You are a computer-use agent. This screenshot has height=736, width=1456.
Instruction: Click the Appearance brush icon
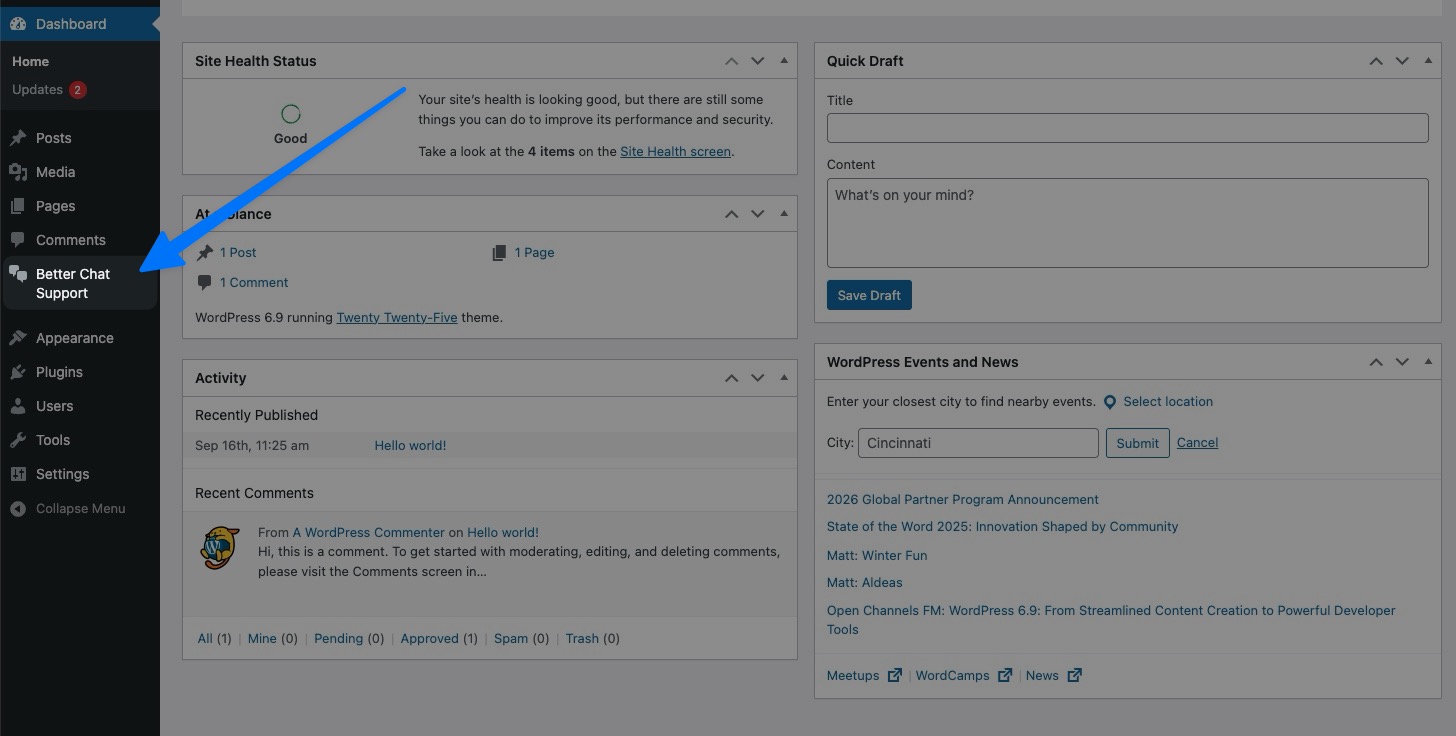(18, 338)
